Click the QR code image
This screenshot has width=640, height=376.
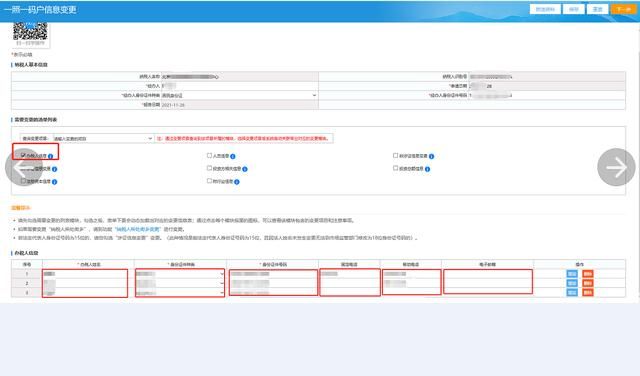click(x=30, y=31)
